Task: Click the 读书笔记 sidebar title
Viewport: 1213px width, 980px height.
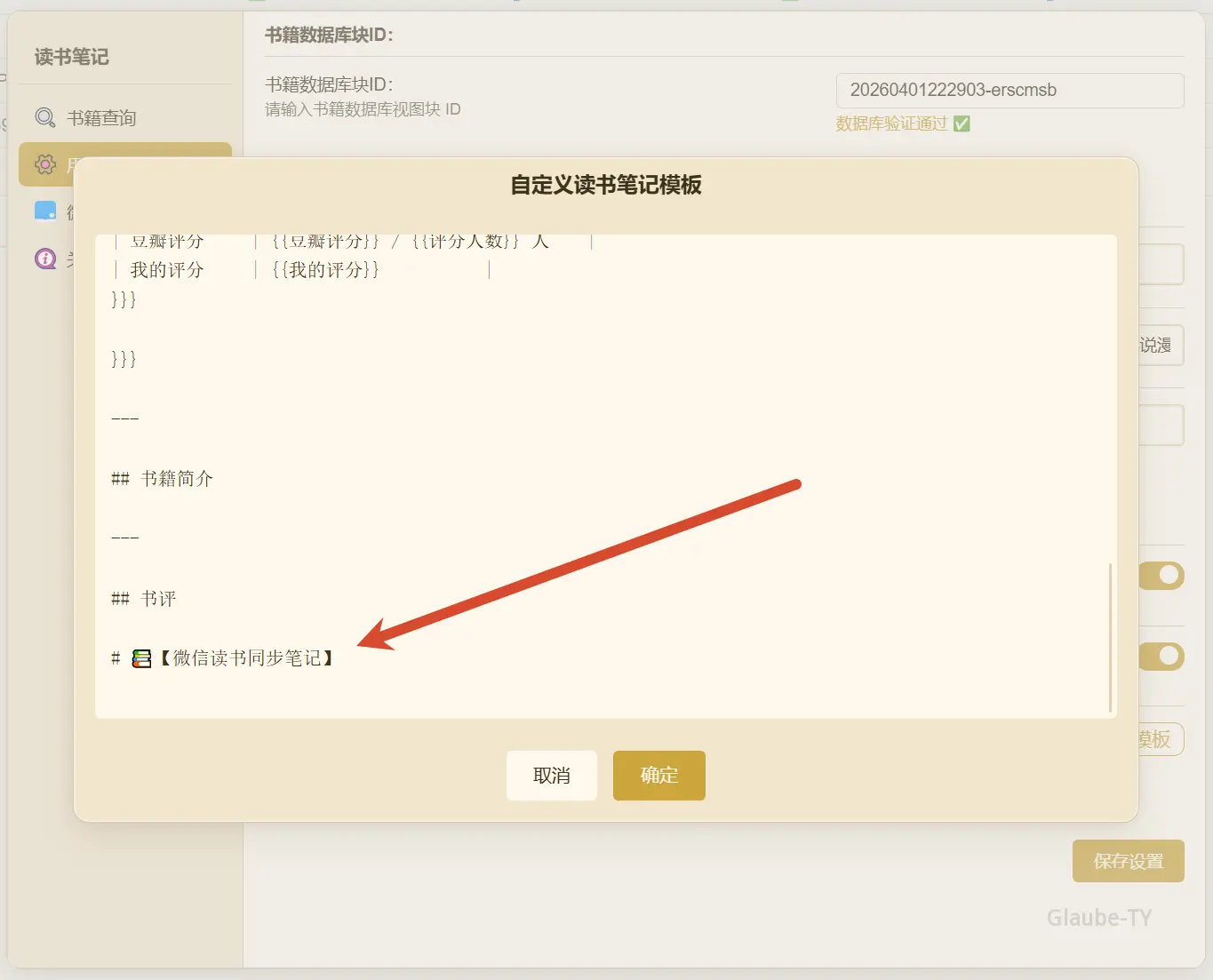Action: [x=72, y=57]
